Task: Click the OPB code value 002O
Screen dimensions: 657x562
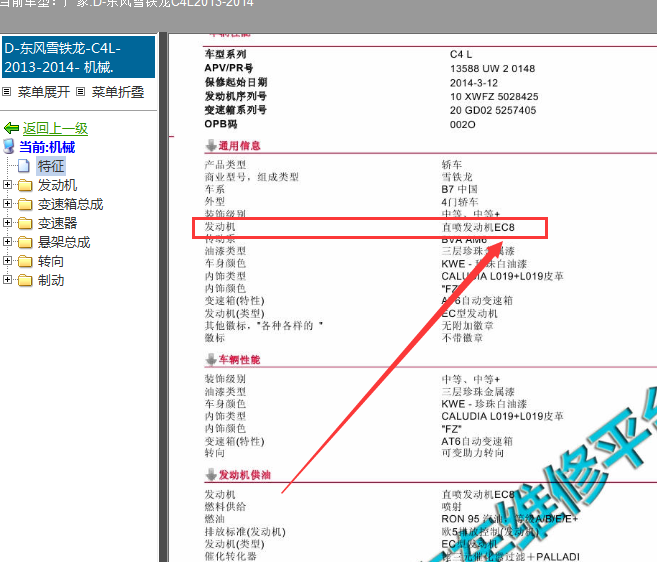Action: pyautogui.click(x=463, y=124)
